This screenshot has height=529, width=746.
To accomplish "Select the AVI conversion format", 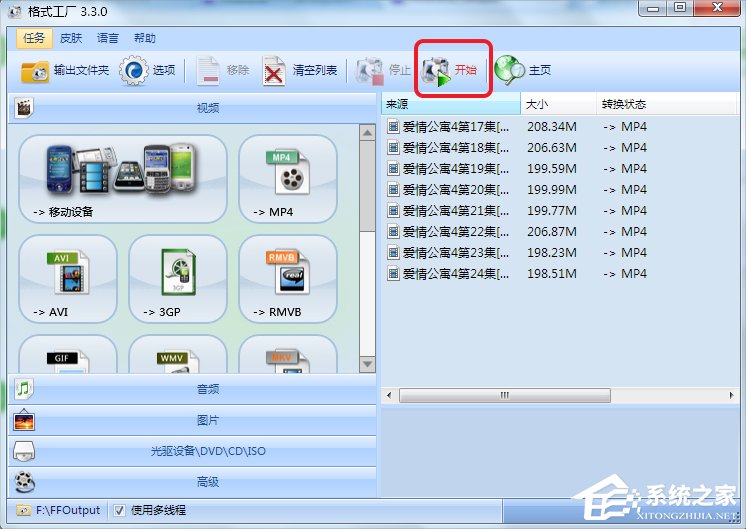I will coord(67,279).
